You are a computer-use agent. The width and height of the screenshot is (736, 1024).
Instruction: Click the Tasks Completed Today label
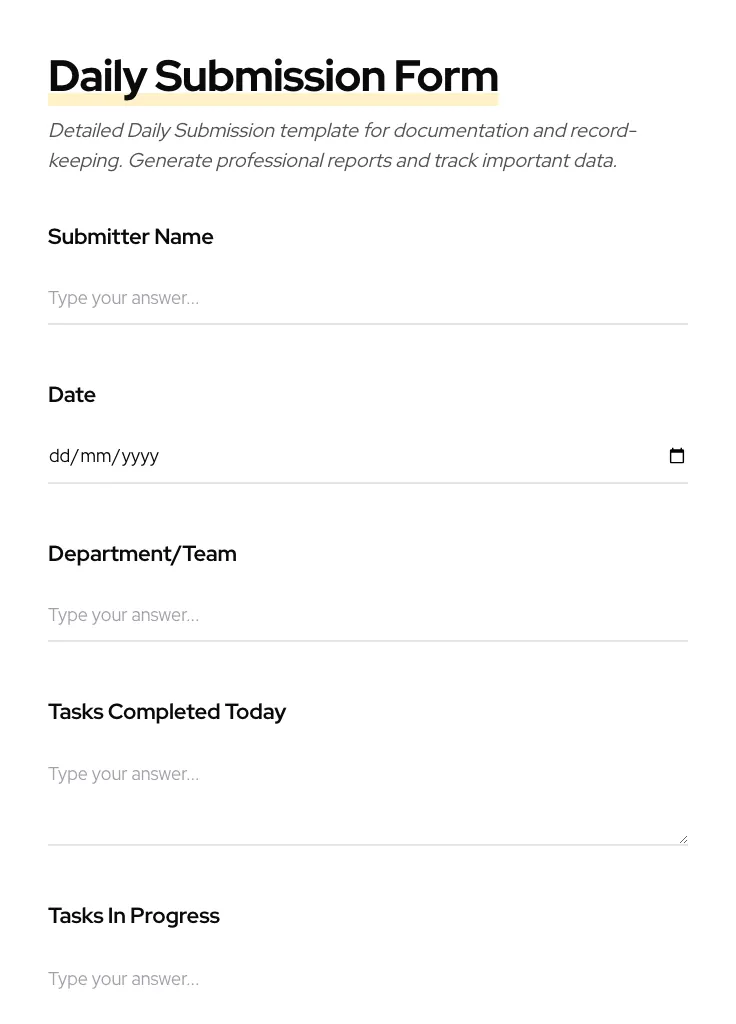(167, 712)
